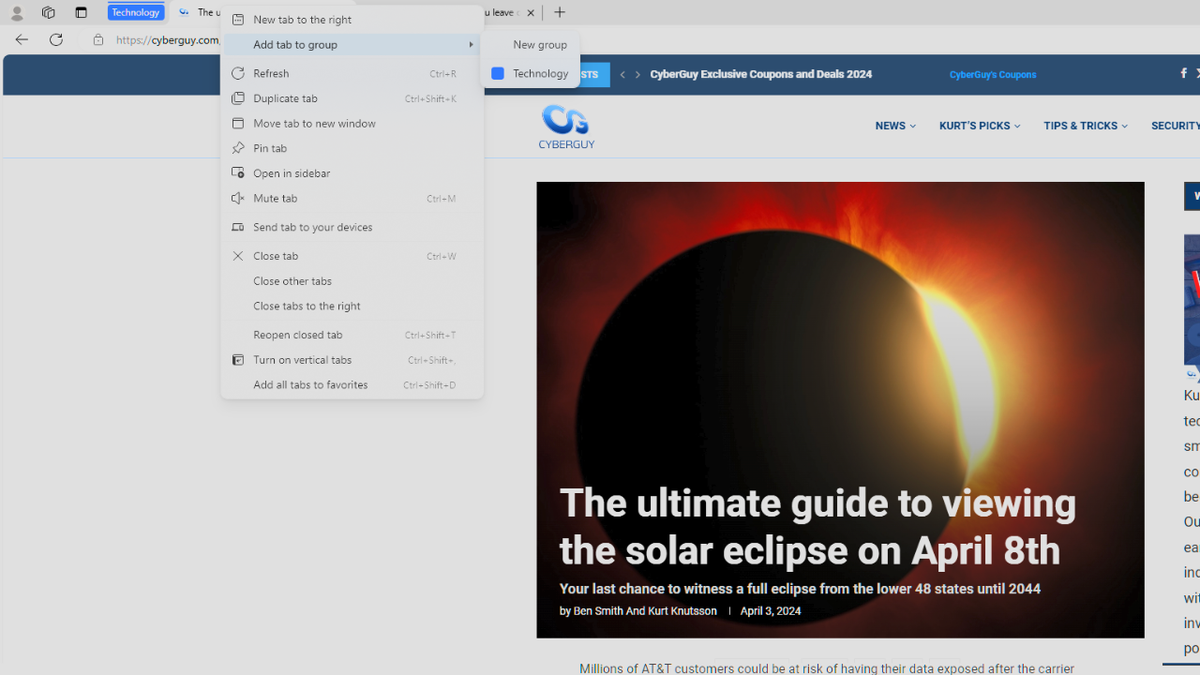Reload the page with the refresh icon
The height and width of the screenshot is (675, 1200).
[56, 39]
